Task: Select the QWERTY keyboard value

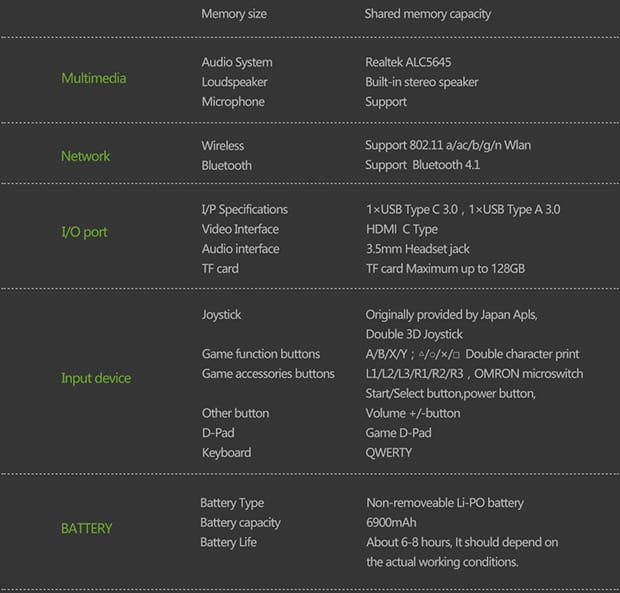Action: [x=388, y=453]
